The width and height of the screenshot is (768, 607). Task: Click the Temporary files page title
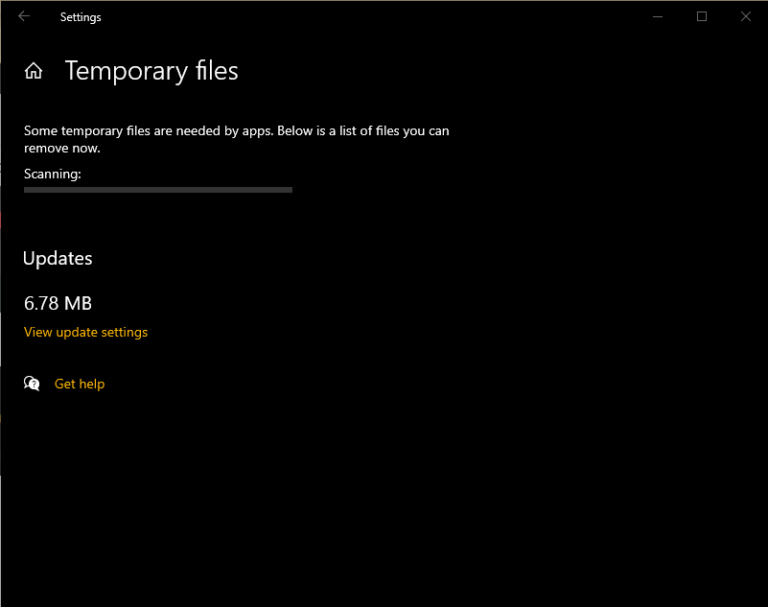(152, 72)
